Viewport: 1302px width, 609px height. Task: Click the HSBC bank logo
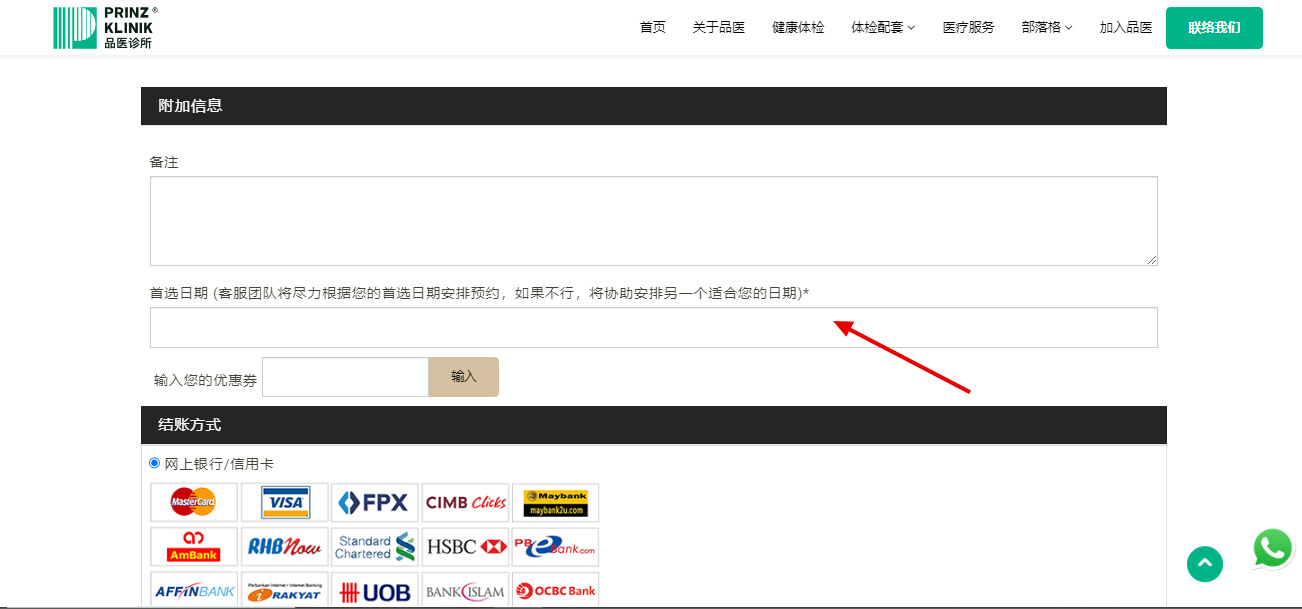pyautogui.click(x=465, y=547)
